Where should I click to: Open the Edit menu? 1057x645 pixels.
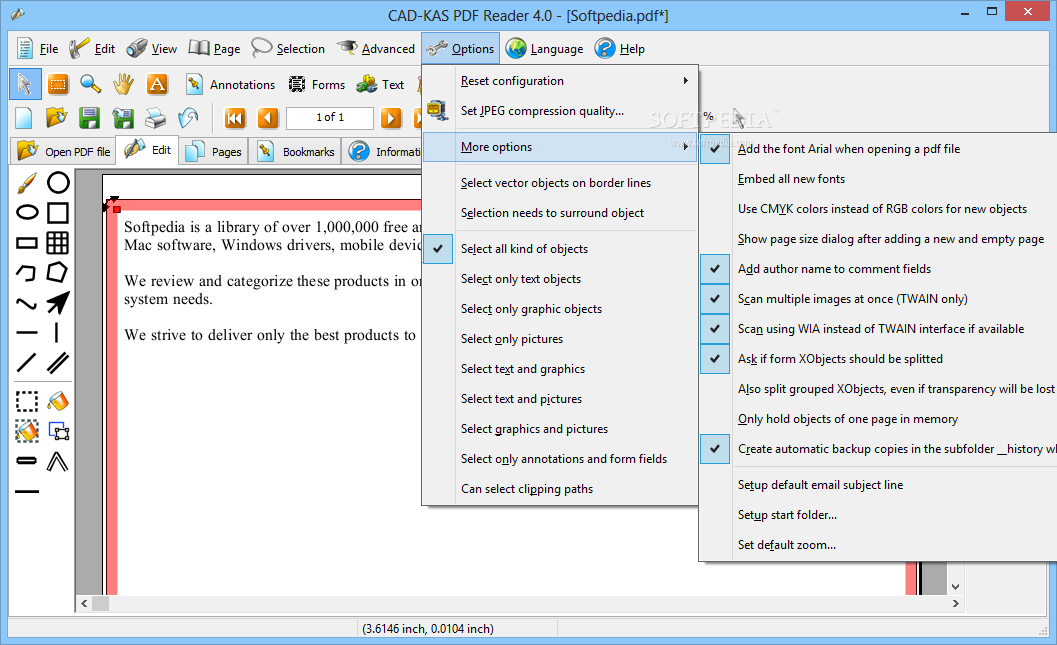click(x=92, y=49)
